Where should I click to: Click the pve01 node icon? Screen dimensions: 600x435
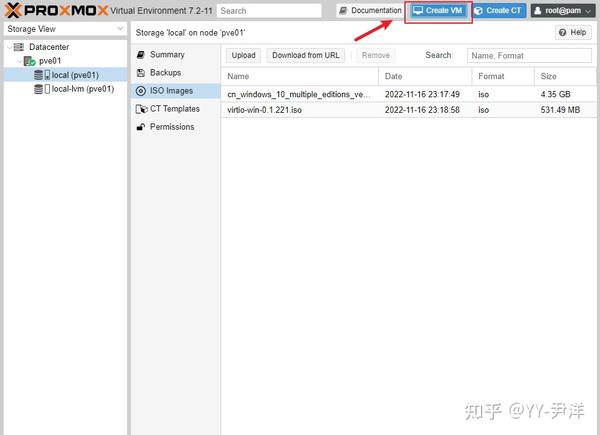29,61
